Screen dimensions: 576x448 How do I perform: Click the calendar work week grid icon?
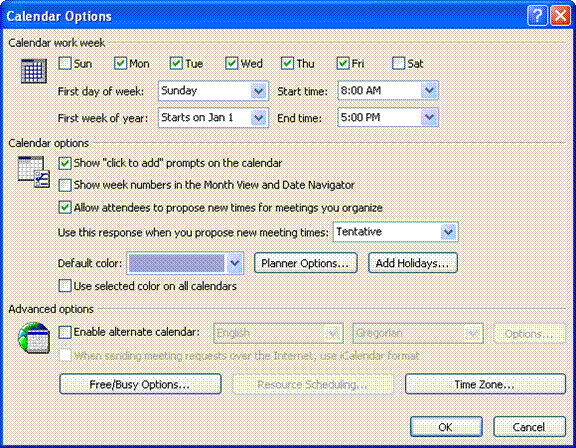point(33,71)
